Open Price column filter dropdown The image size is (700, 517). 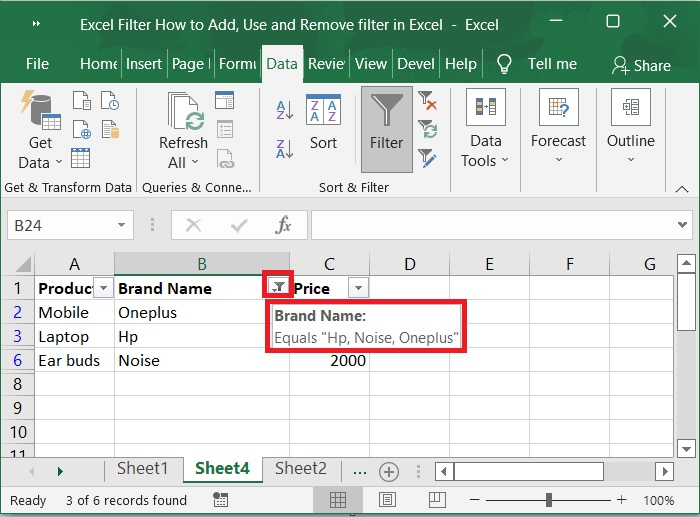click(358, 288)
